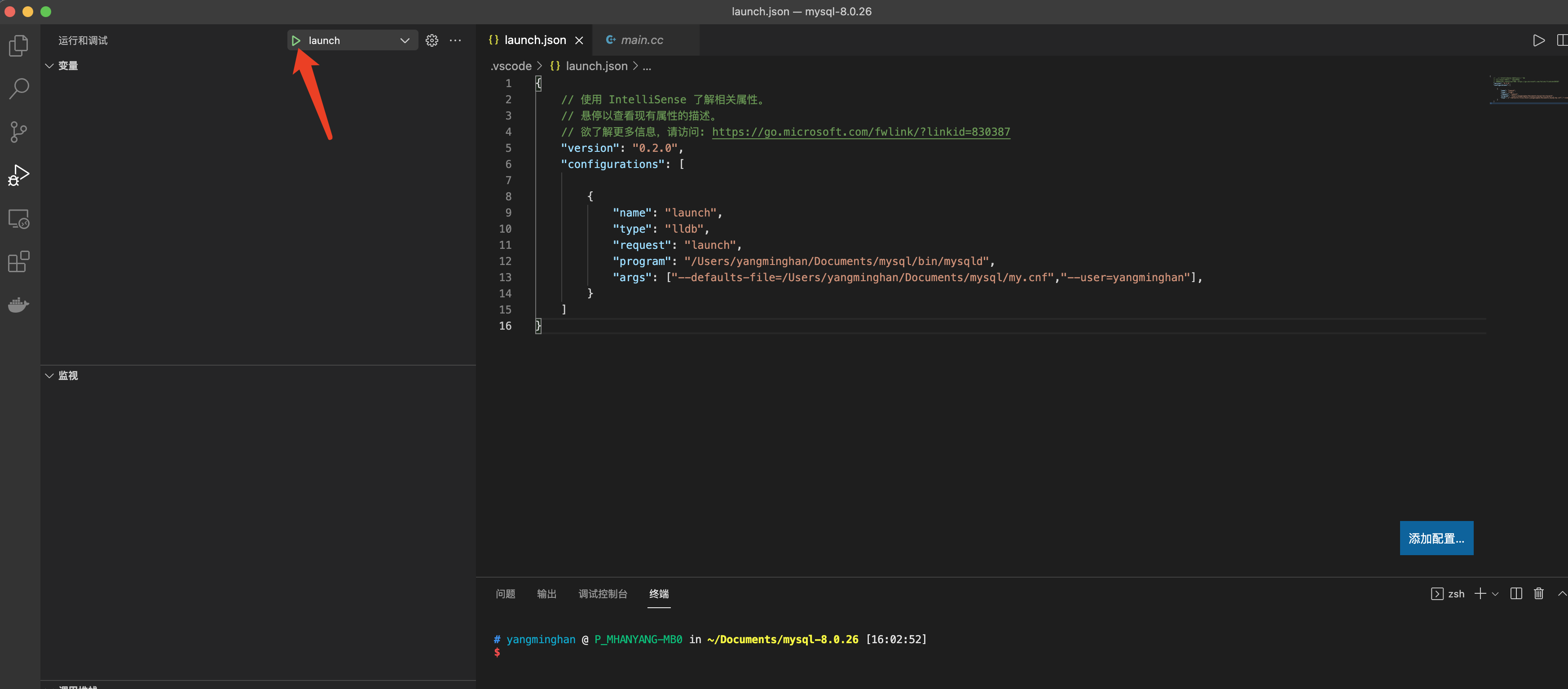This screenshot has height=689, width=1568.
Task: Open the Extensions view
Action: click(19, 262)
